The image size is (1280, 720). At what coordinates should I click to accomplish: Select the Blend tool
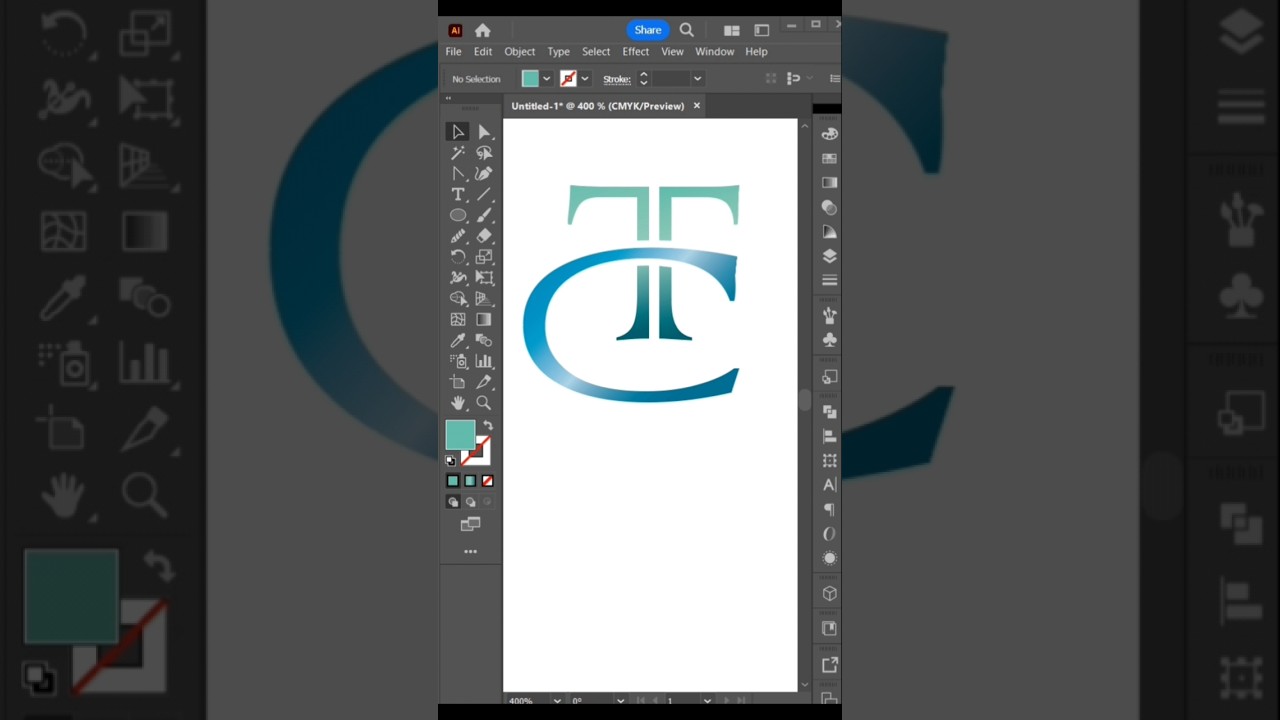coord(484,341)
